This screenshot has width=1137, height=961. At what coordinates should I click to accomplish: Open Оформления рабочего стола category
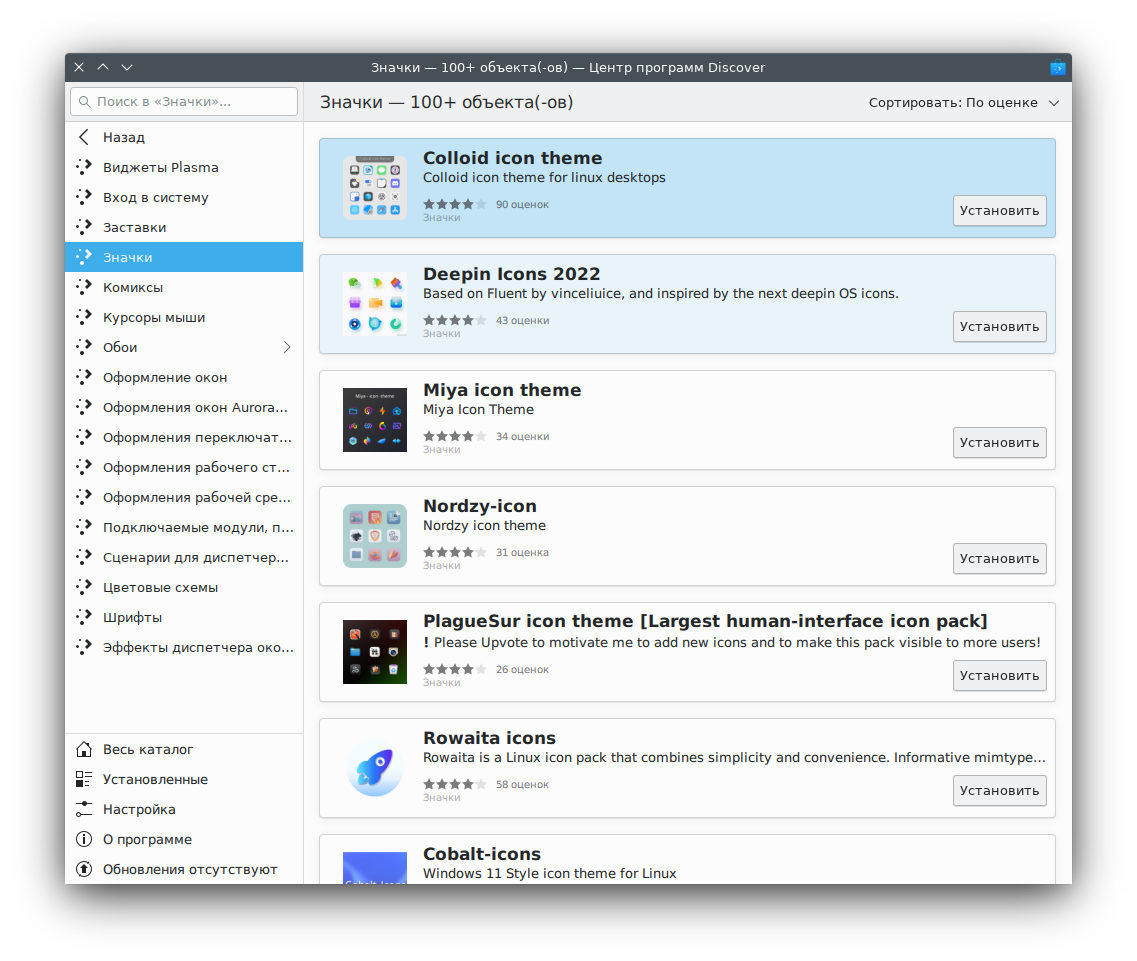click(184, 467)
